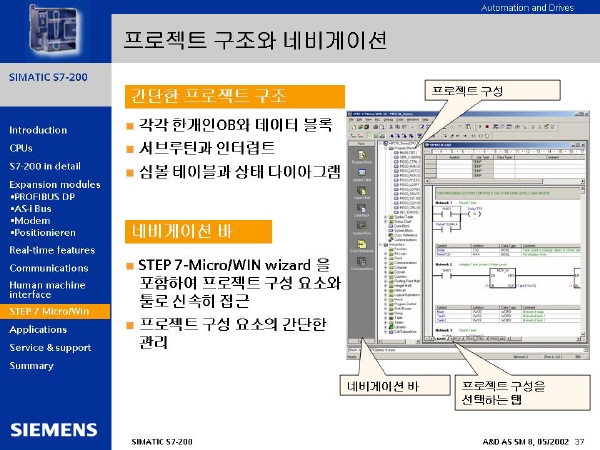This screenshot has width=600, height=450.
Task: Go to the Expansion modules section
Action: click(55, 184)
